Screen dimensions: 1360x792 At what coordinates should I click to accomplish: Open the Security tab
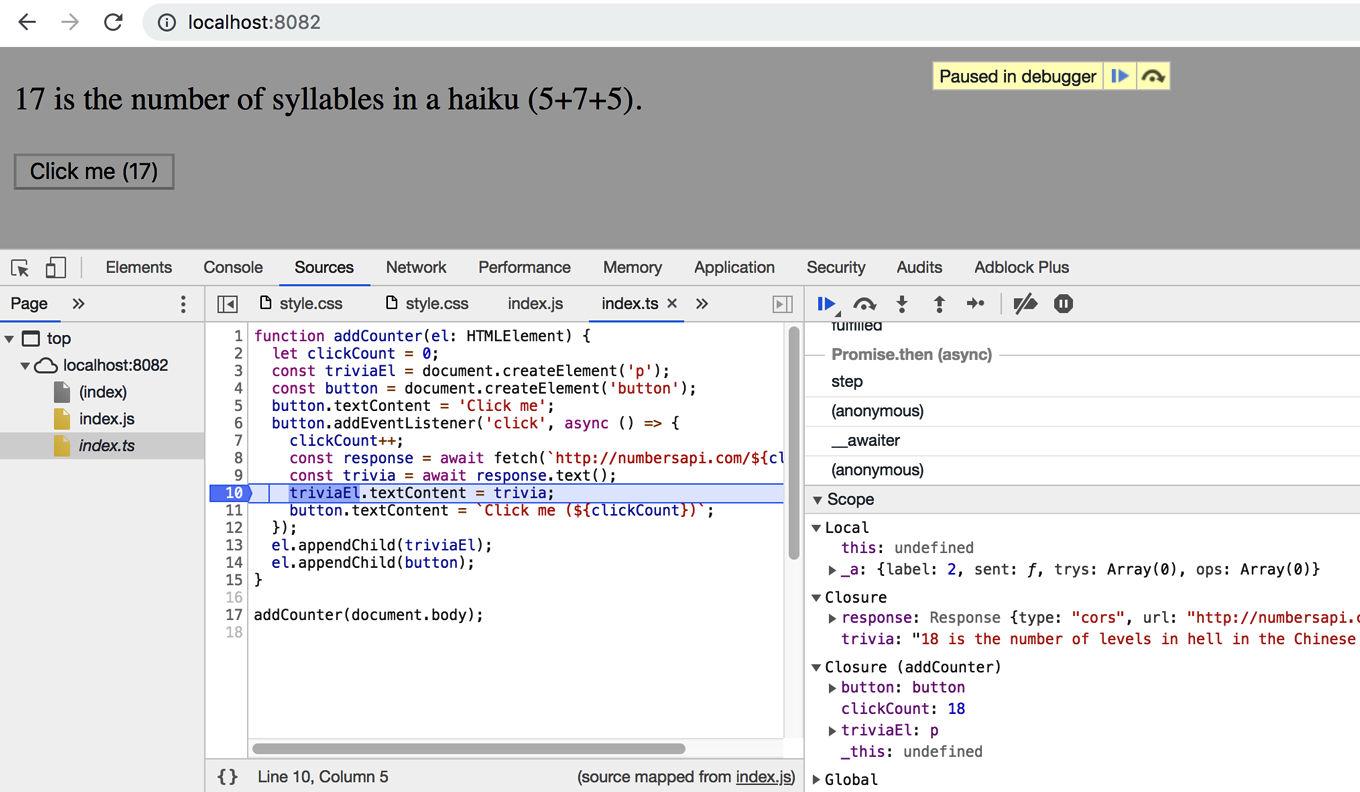click(x=836, y=267)
